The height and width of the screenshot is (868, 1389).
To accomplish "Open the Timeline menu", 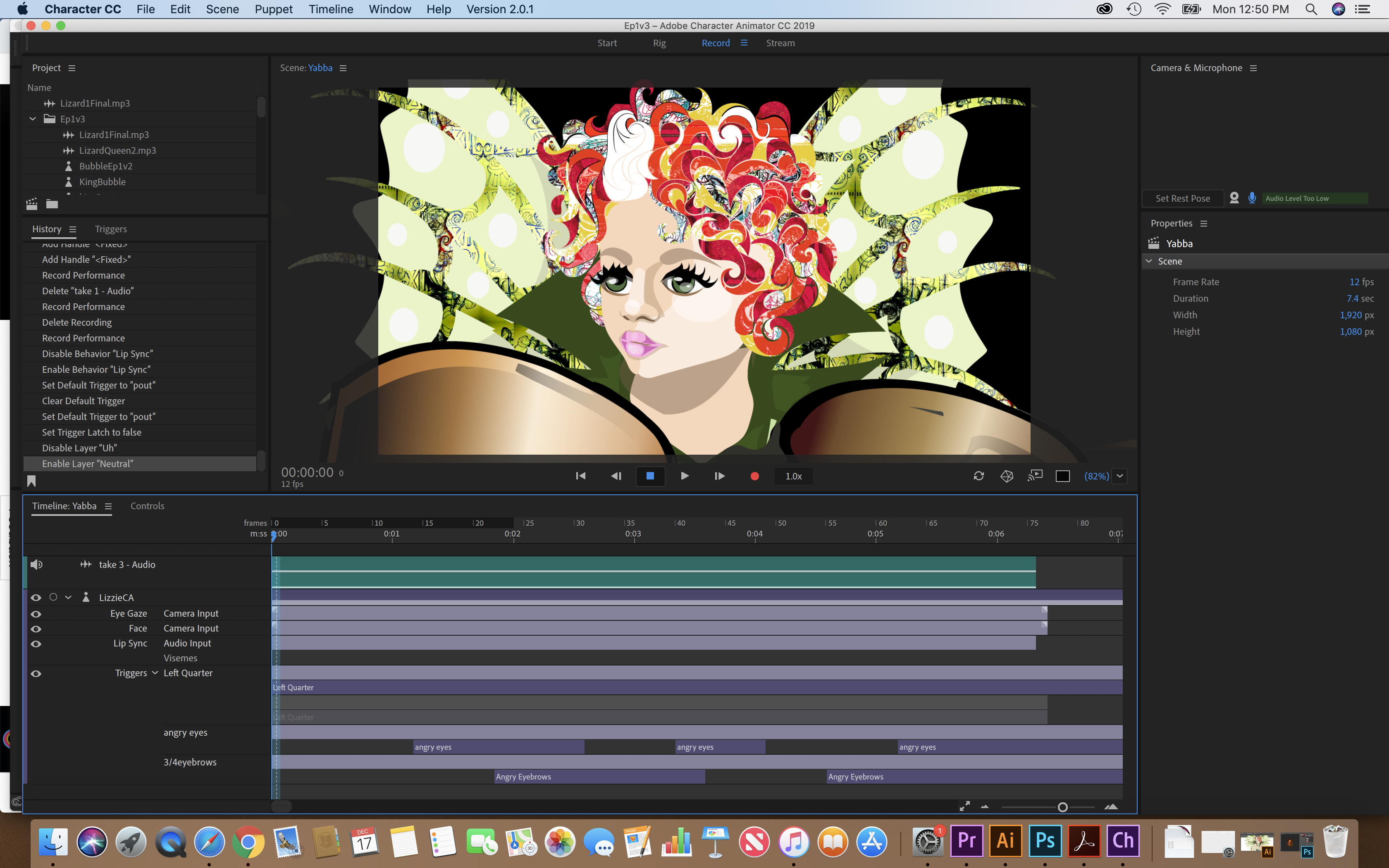I will pos(331,9).
